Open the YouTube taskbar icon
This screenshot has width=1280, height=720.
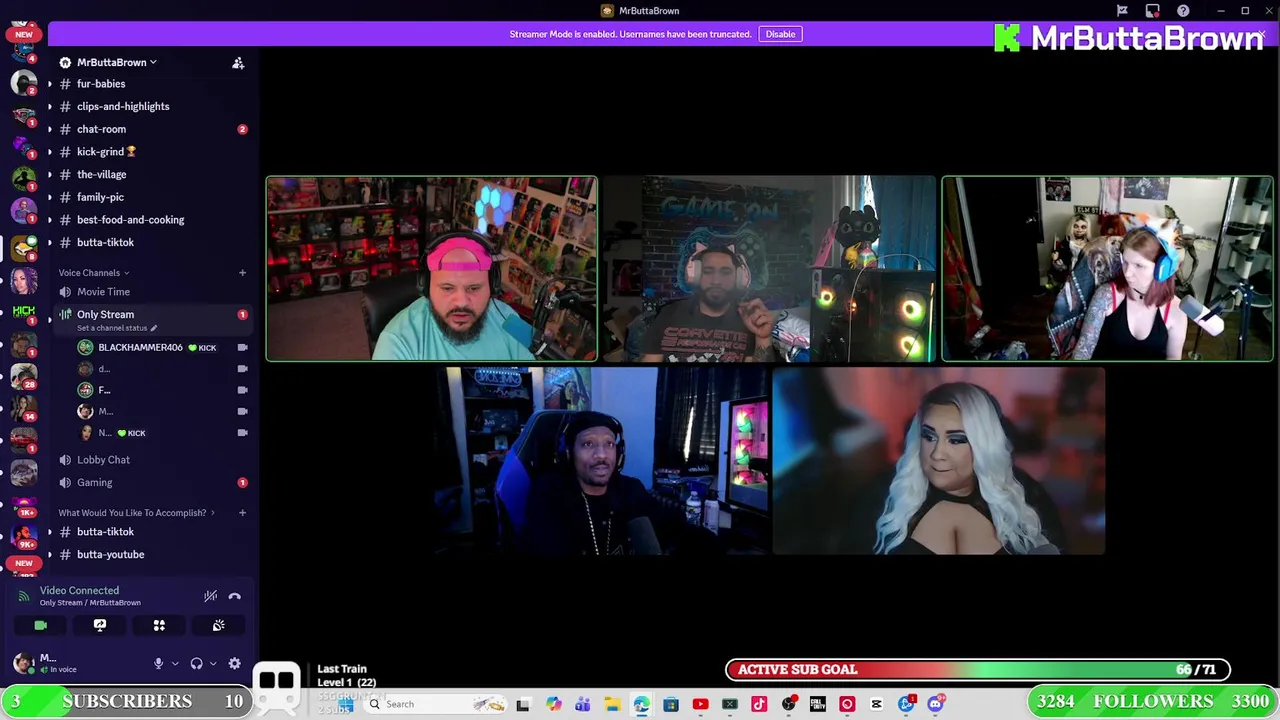pos(700,704)
